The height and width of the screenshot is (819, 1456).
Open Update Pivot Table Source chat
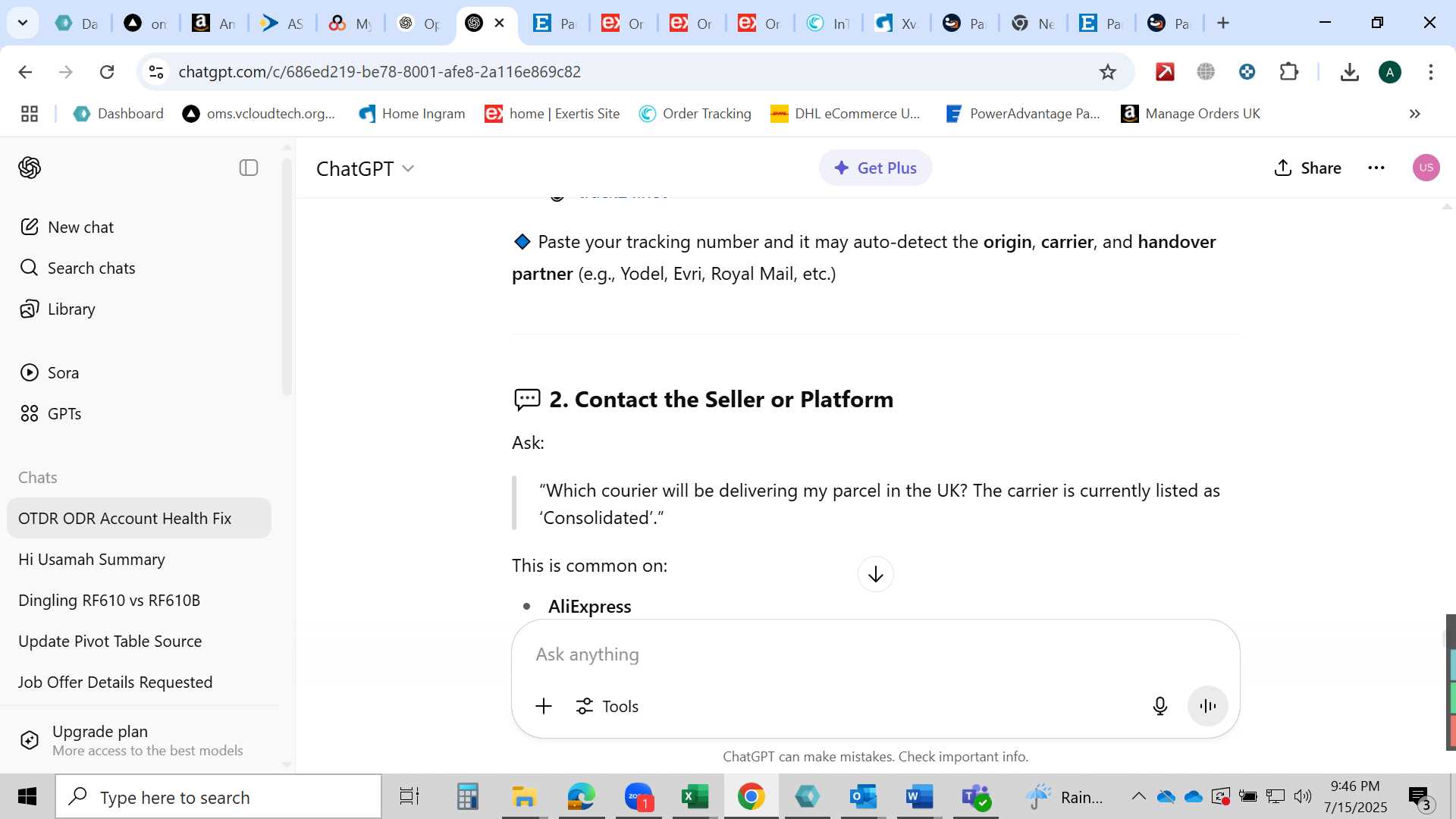tap(139, 641)
